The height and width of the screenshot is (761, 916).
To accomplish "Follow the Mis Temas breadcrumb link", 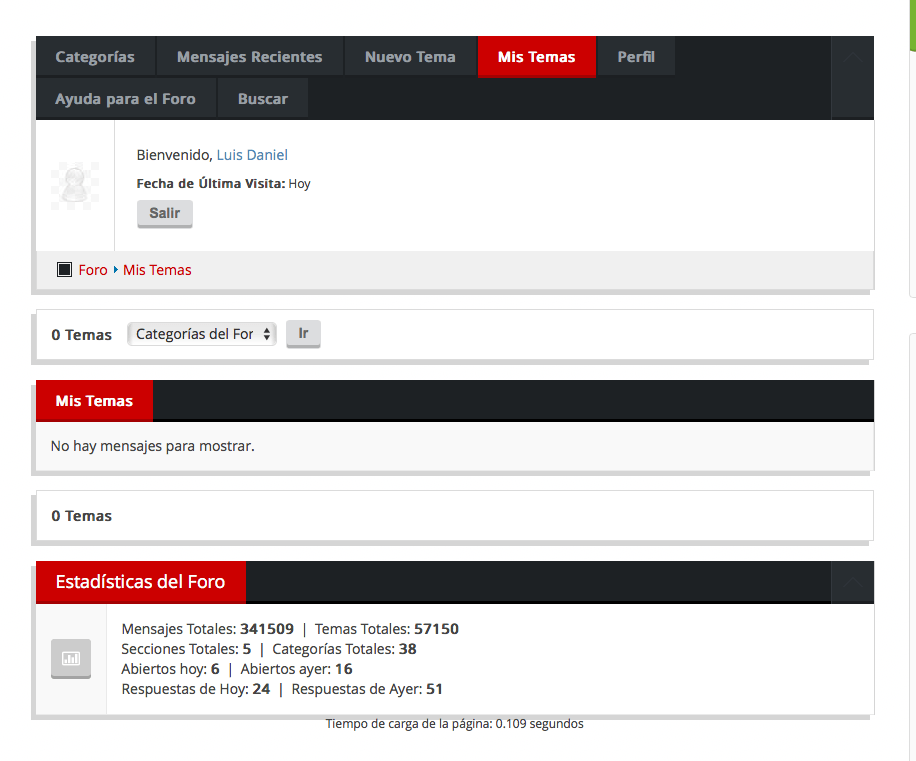I will pyautogui.click(x=157, y=270).
